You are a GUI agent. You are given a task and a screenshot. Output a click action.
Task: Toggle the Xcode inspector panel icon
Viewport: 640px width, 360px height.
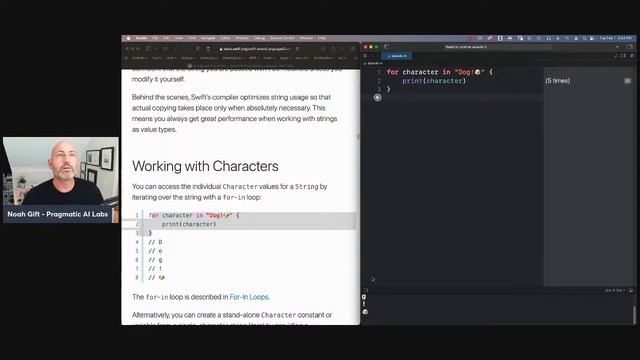click(x=630, y=47)
